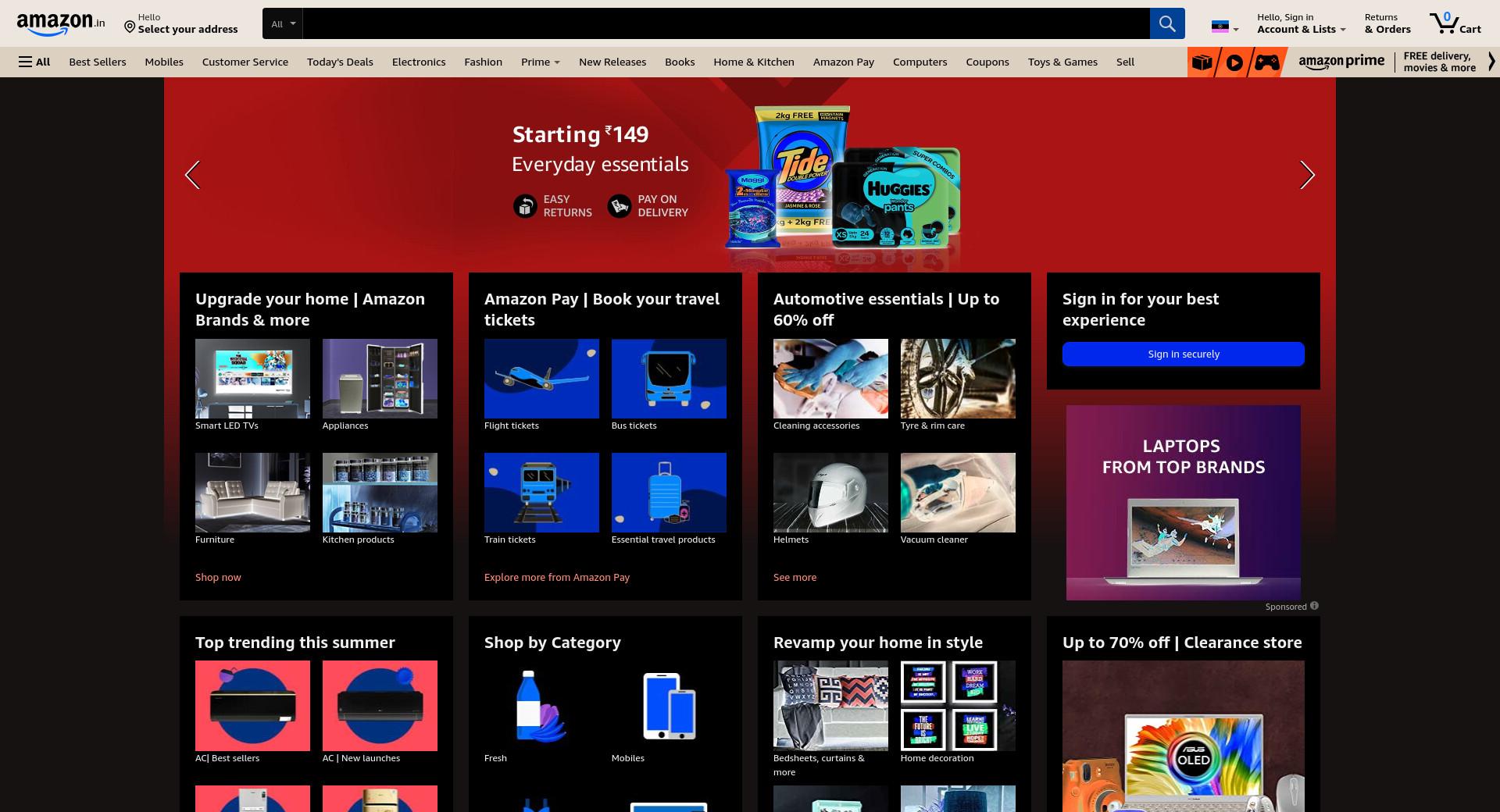Viewport: 1500px width, 812px height.
Task: Open Today's Deals
Action: [340, 62]
